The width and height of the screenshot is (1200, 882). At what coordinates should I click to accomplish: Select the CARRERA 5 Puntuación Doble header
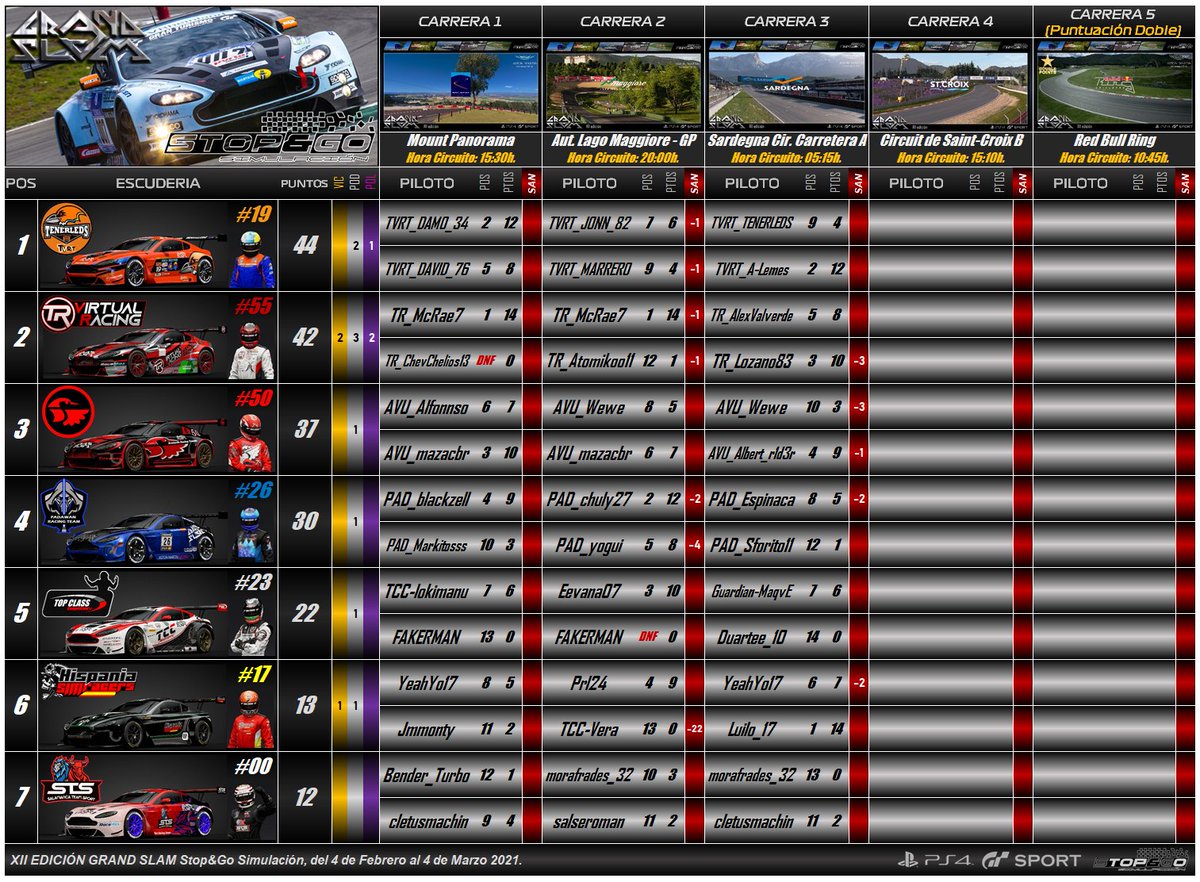click(1114, 22)
